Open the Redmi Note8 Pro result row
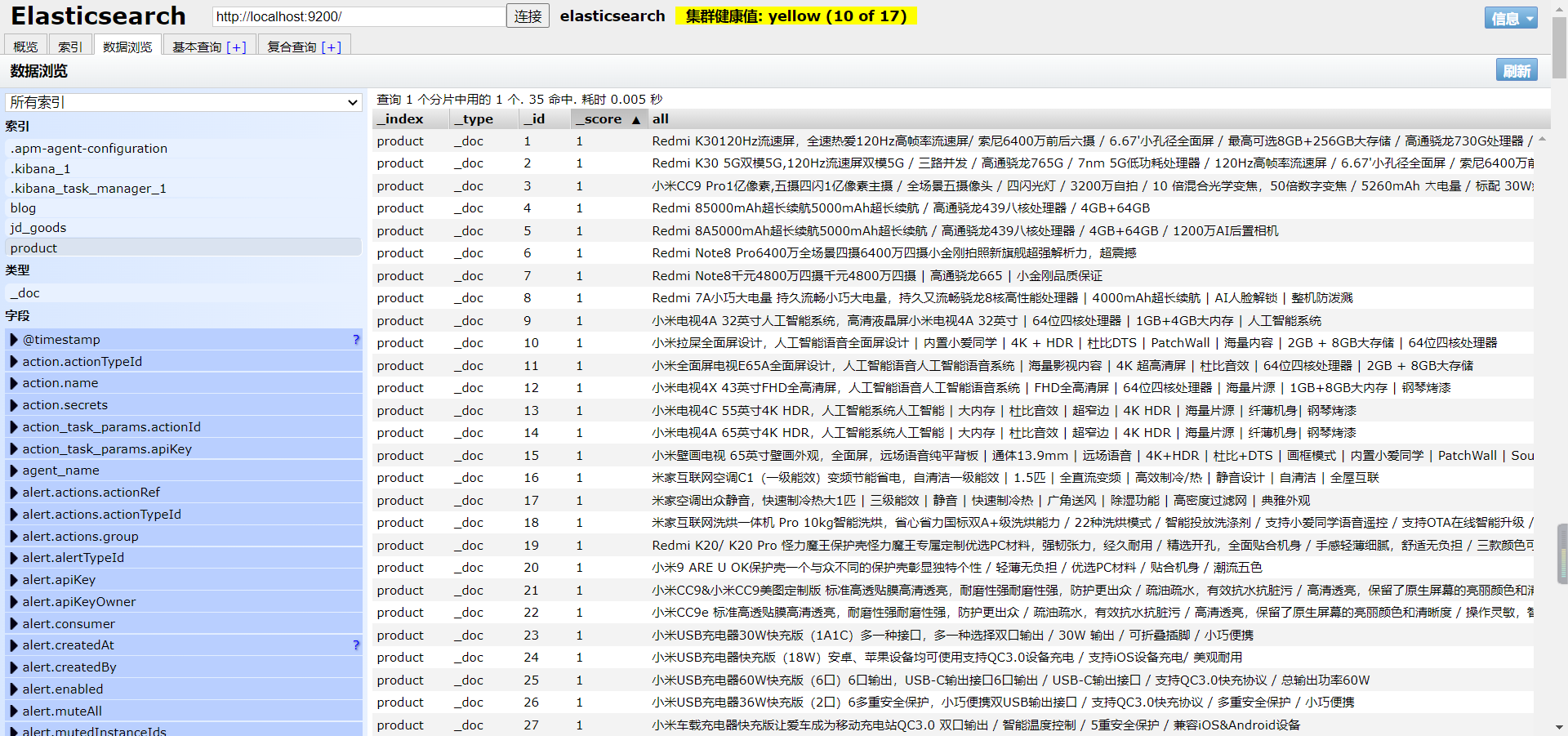Screen dimensions: 1568x736 953,253
